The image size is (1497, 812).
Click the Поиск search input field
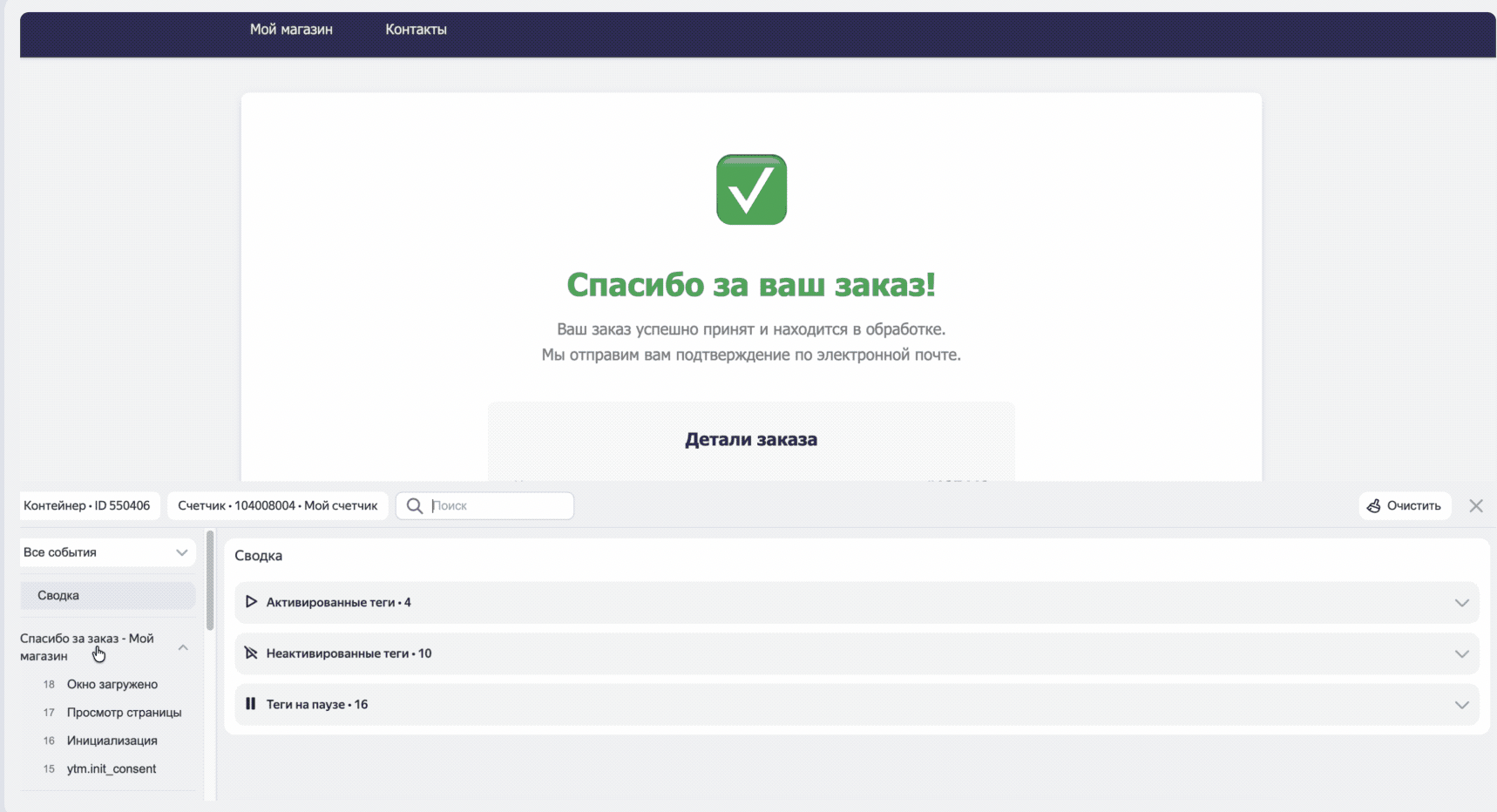tap(498, 506)
